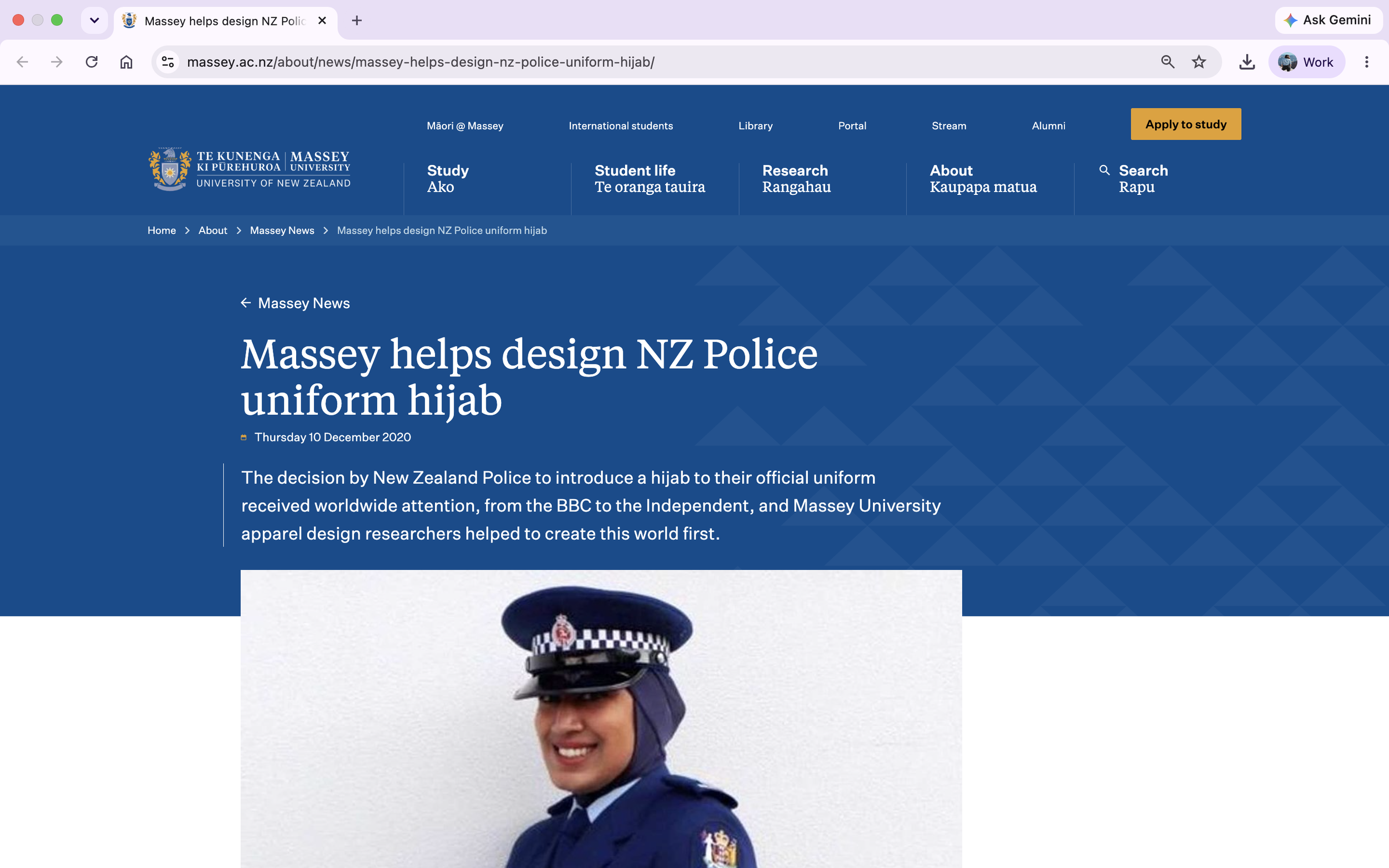Open the Study Ako menu
Viewport: 1389px width, 868px height.
448,178
